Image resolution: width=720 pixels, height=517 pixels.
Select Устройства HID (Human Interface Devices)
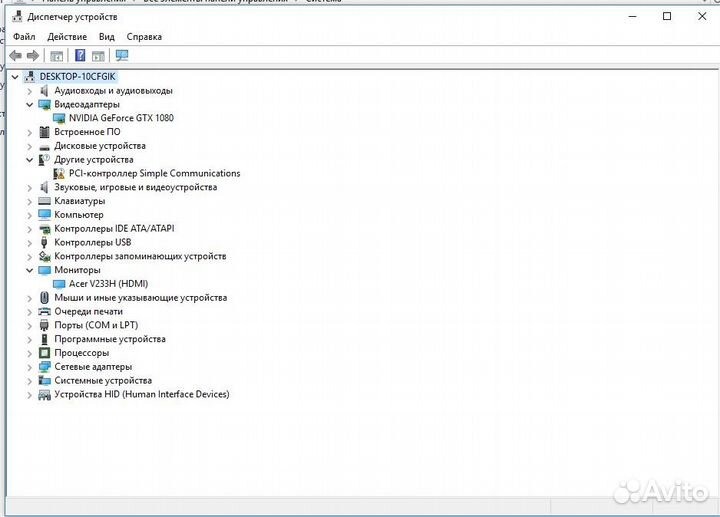click(141, 394)
